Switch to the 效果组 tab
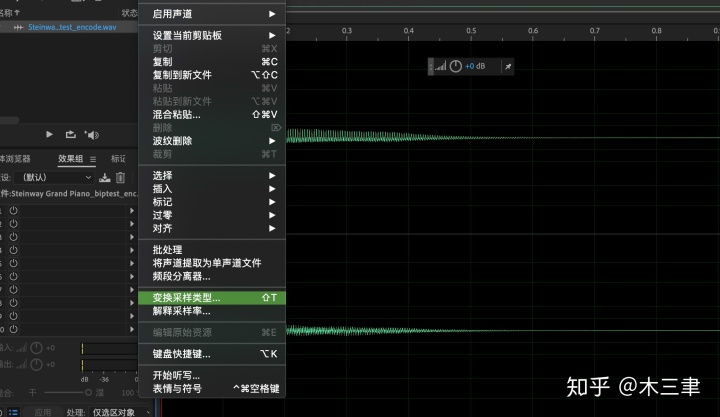720x417 pixels. pos(70,159)
